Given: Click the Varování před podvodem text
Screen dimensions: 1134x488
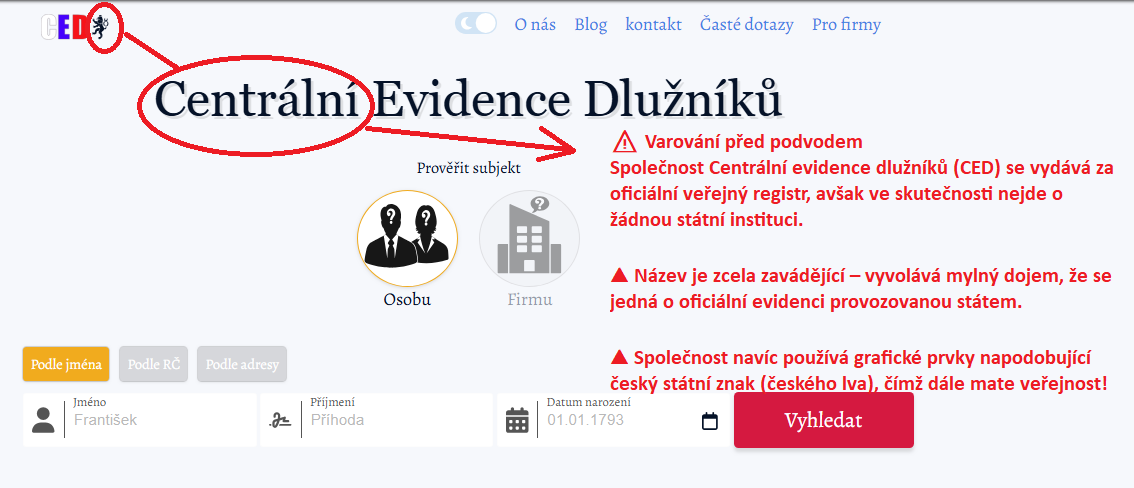Looking at the screenshot, I should (754, 140).
